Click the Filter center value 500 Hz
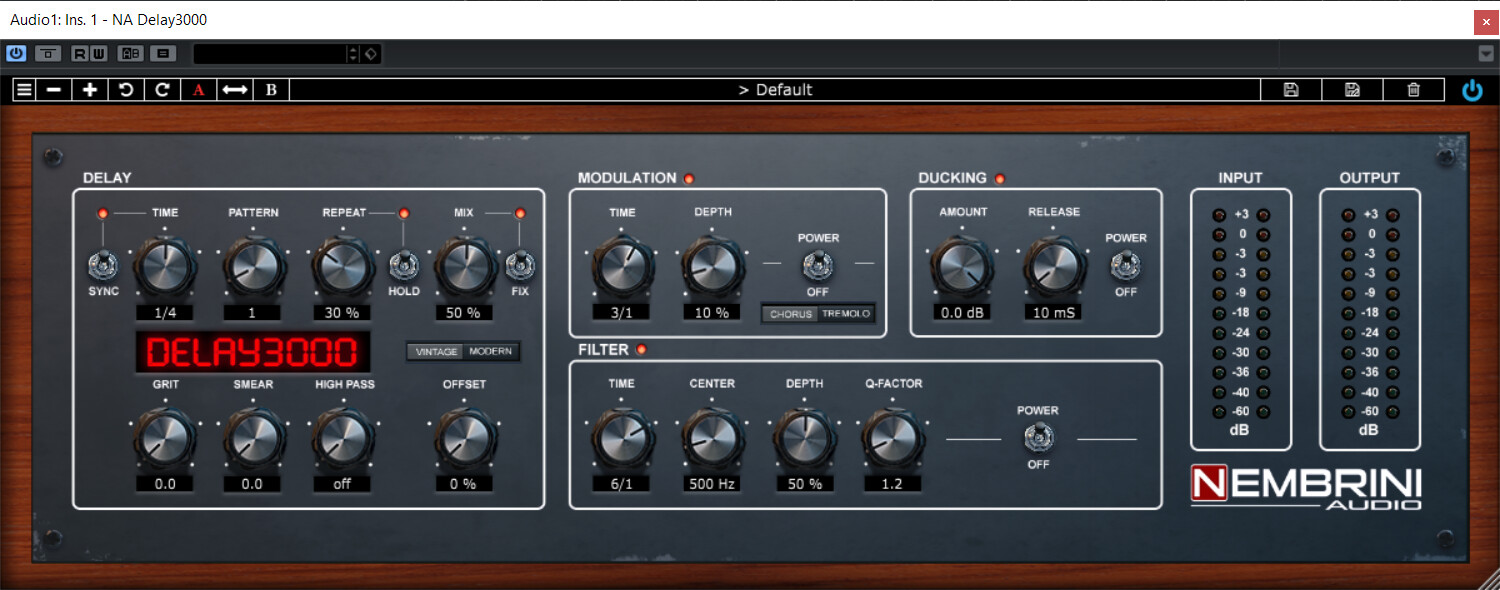This screenshot has height=590, width=1500. pos(712,484)
